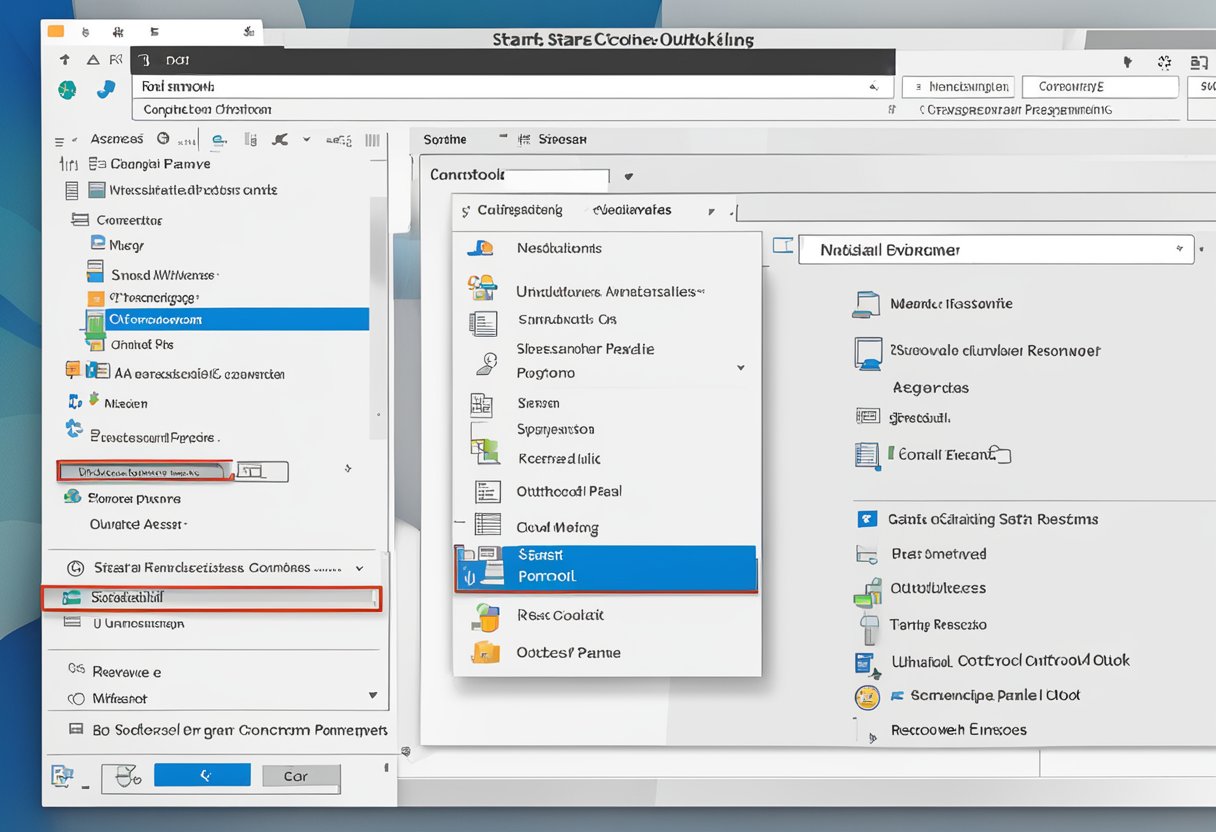The width and height of the screenshot is (1216, 832).
Task: Toggle the blue checkbox beside Gaintc ofcatiaiting
Action: [x=867, y=519]
